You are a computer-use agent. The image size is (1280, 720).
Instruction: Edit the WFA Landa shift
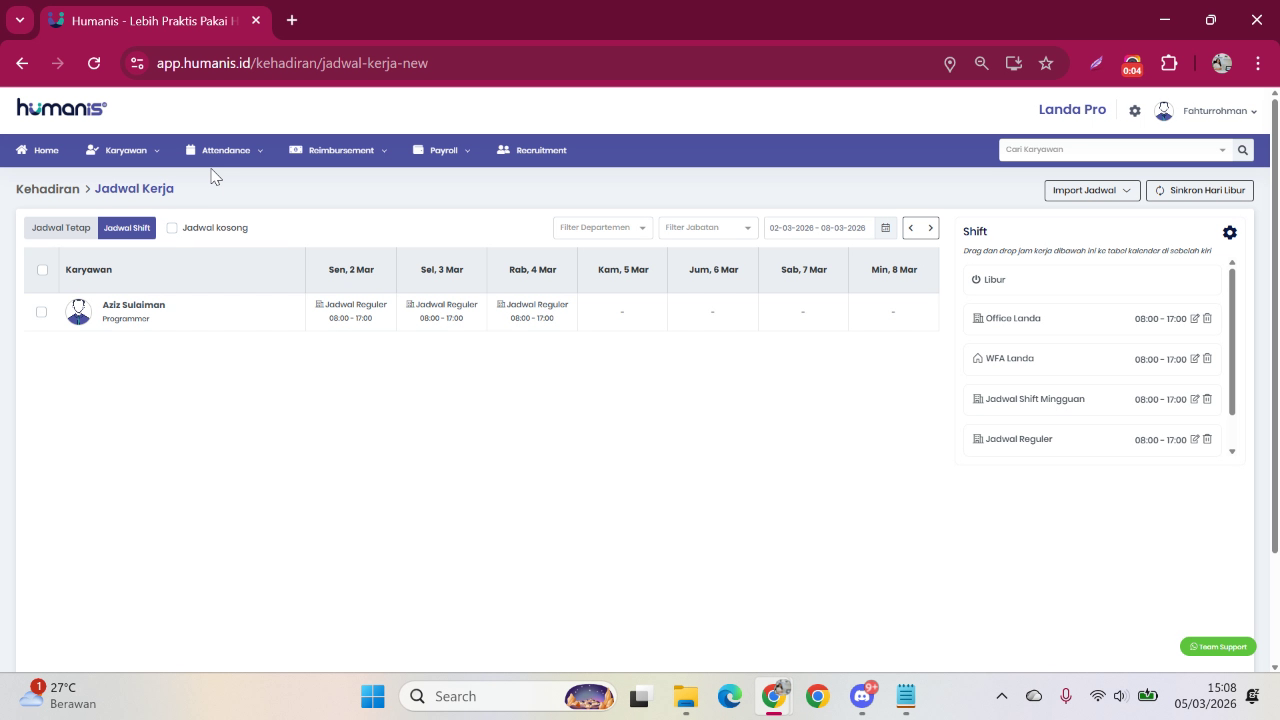[x=1194, y=358]
